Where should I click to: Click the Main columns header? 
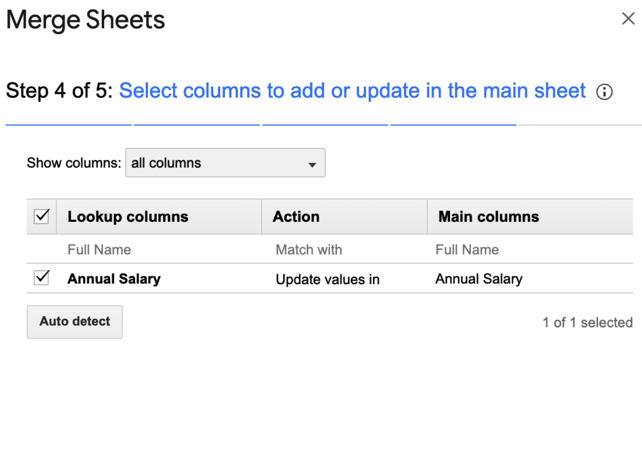[x=488, y=216]
